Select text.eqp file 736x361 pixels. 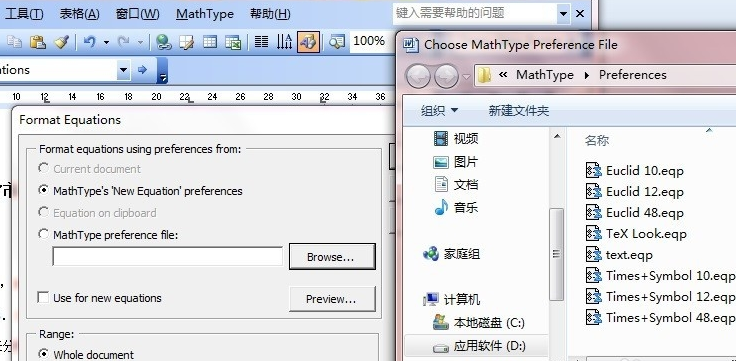coord(620,255)
